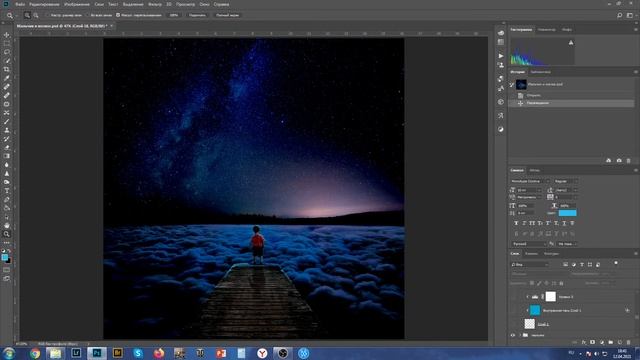Click the Мальчик в космос.psd snapshot thumbnail
Viewport: 640px width, 360px height.
521,84
